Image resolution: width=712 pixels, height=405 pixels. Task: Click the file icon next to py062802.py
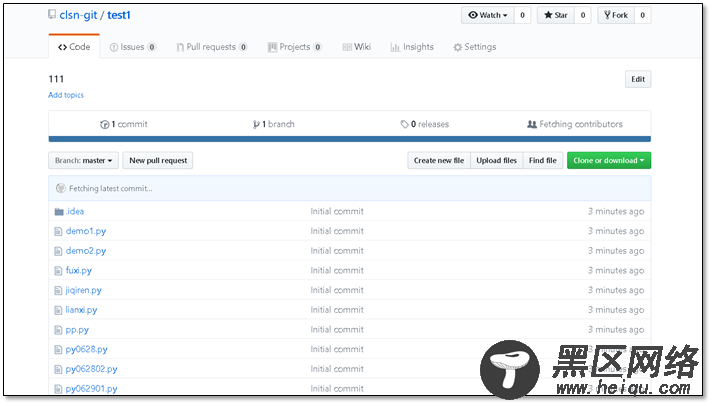click(58, 369)
